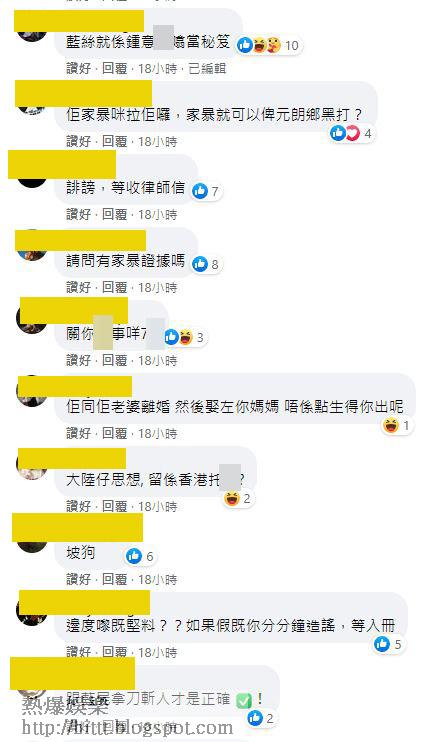Click the 18小時 timestamp under 元朗鄉黑打 comment

(158, 141)
